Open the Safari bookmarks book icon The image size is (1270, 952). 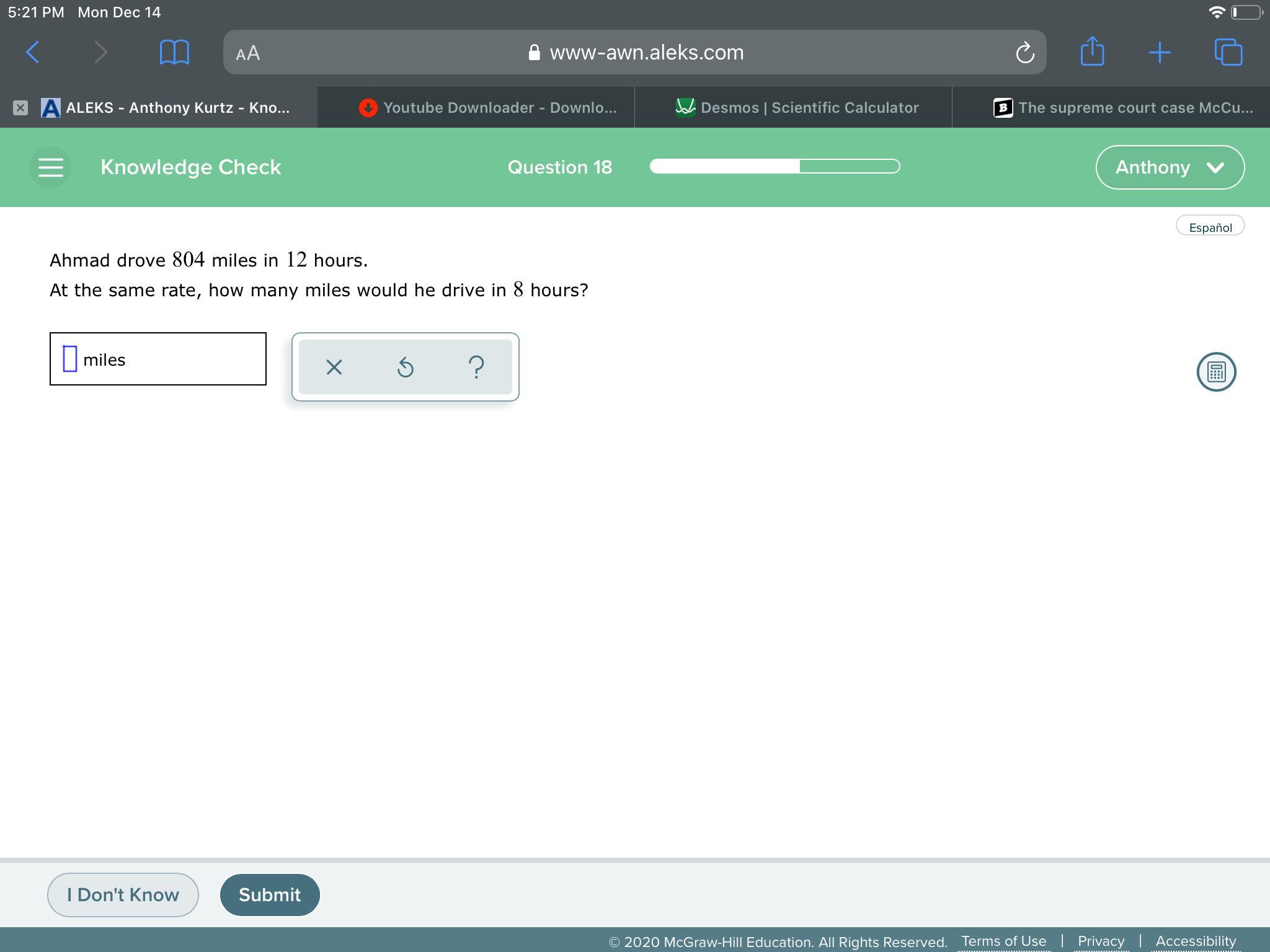point(174,53)
